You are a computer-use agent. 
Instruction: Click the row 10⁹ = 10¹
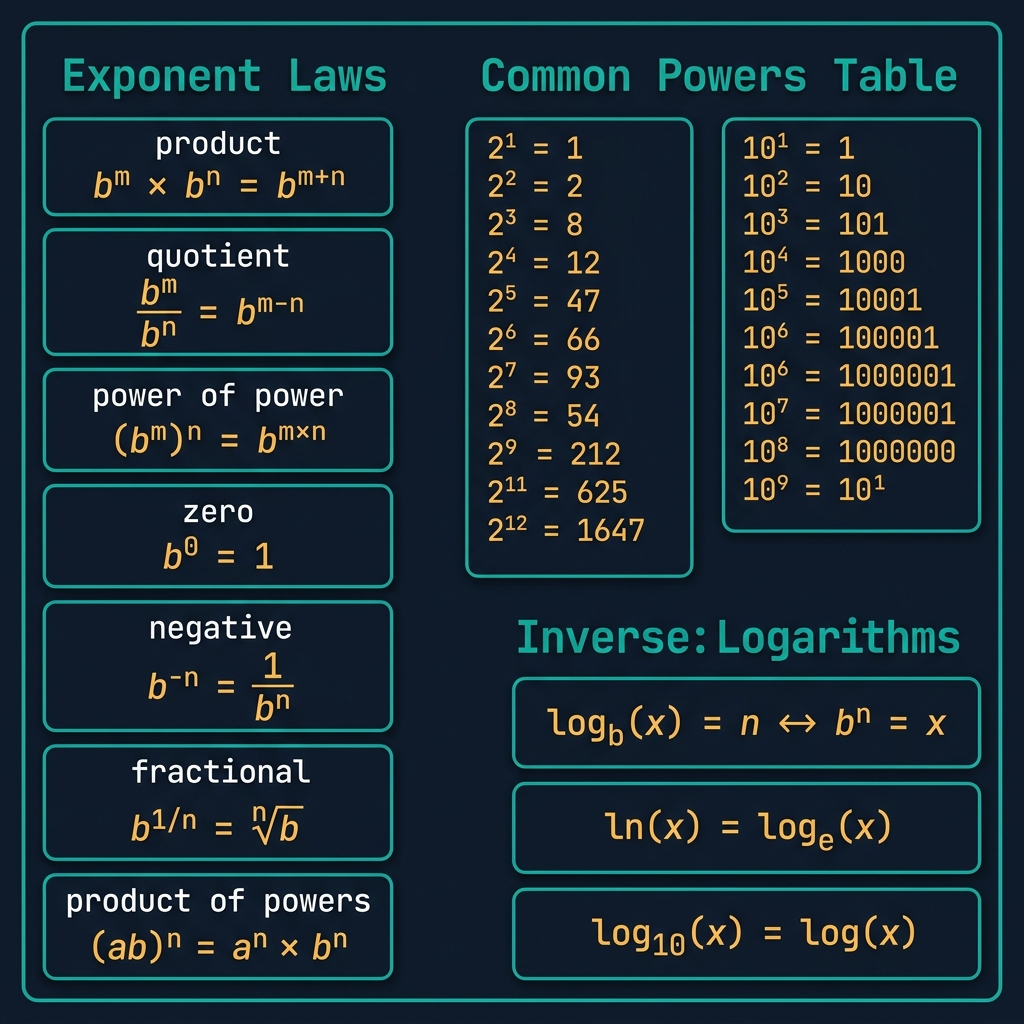[814, 489]
